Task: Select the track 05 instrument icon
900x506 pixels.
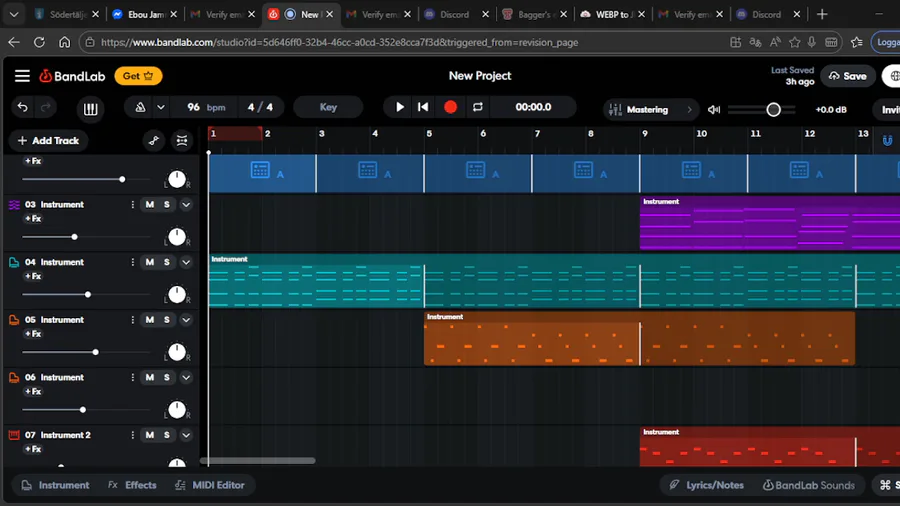Action: pos(14,320)
